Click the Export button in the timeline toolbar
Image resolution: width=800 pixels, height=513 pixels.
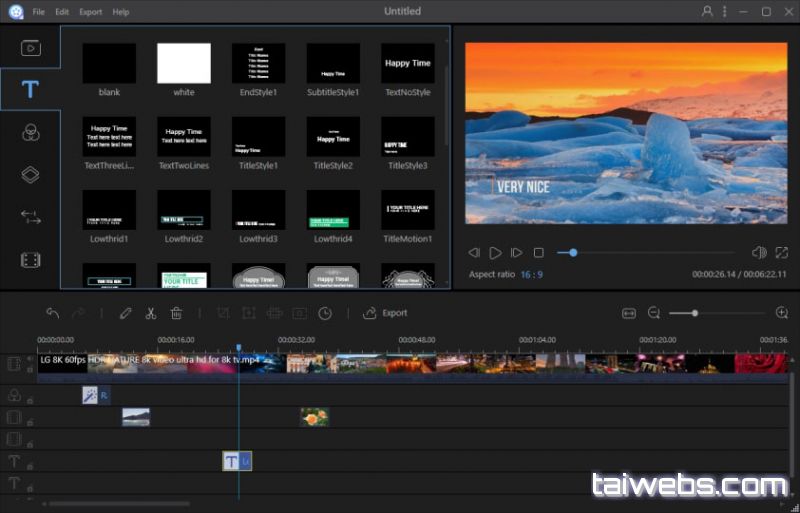tap(385, 313)
